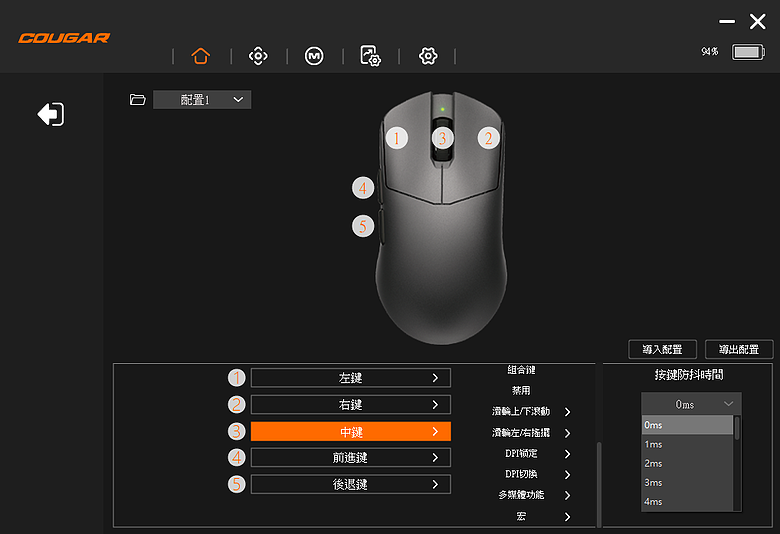Select side button marker 5 on mouse
Screen dimensions: 780x534
(x=363, y=226)
